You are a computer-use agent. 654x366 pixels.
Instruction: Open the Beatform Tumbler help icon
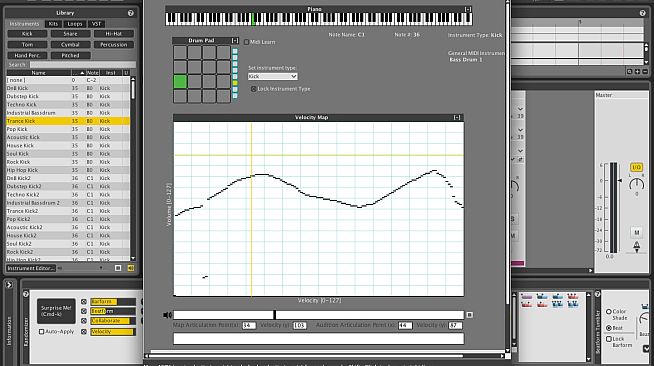[x=597, y=294]
